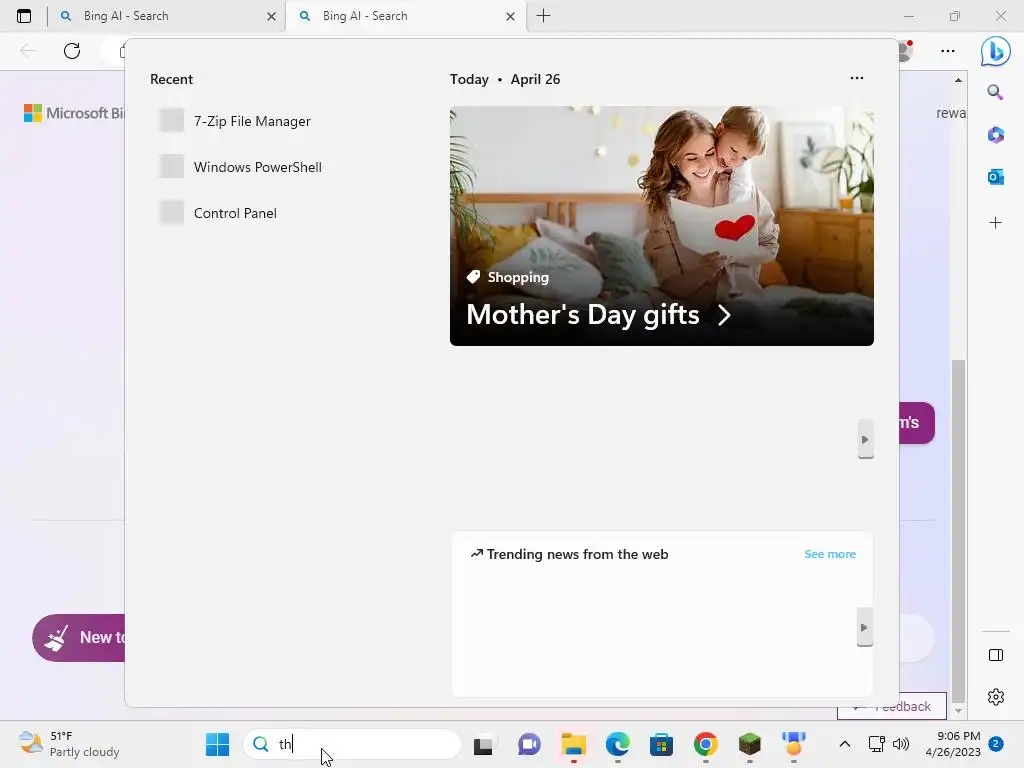
Task: Click See more for trending news
Action: click(829, 554)
